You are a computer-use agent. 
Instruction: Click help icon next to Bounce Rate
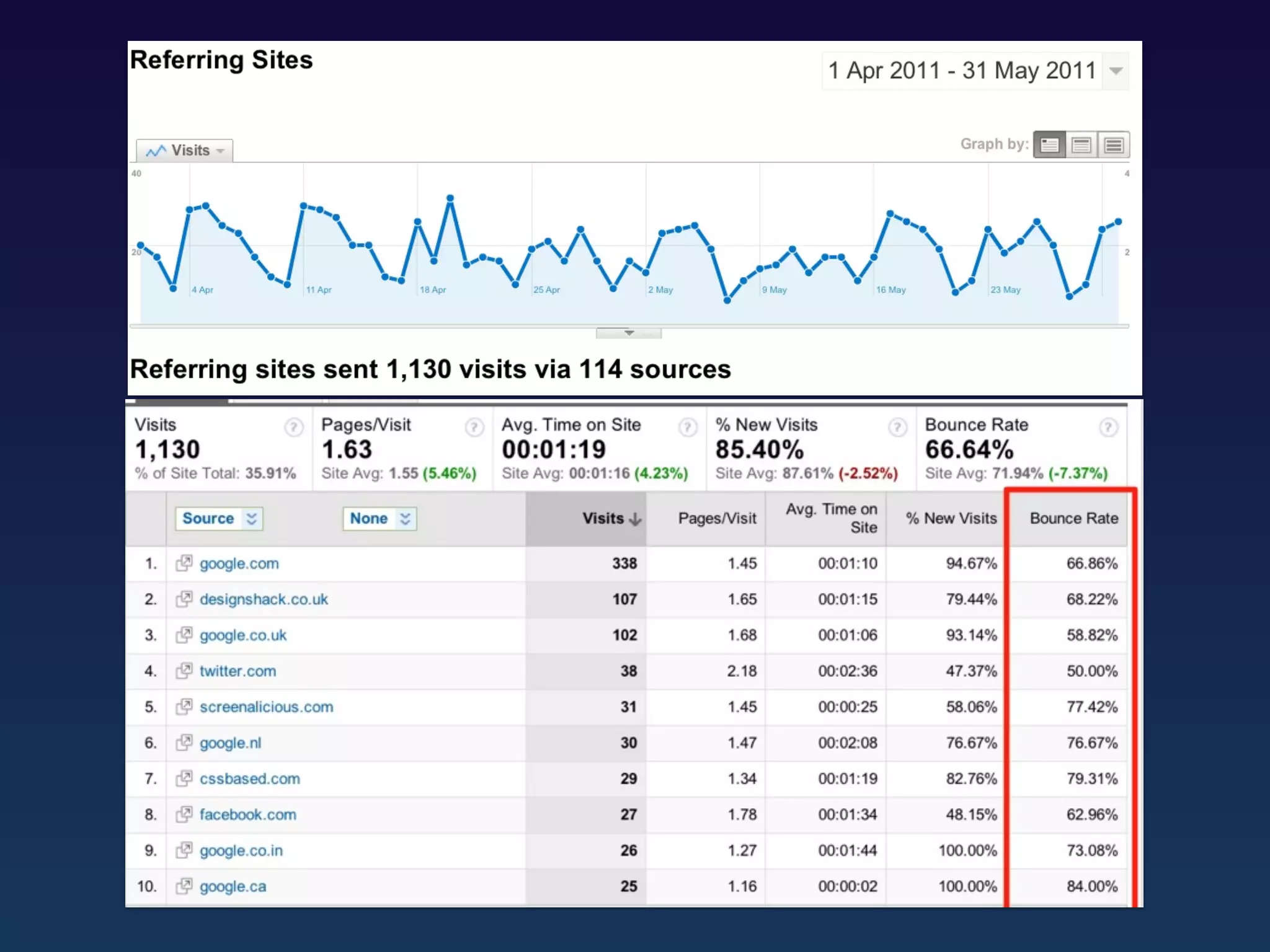pos(1108,427)
